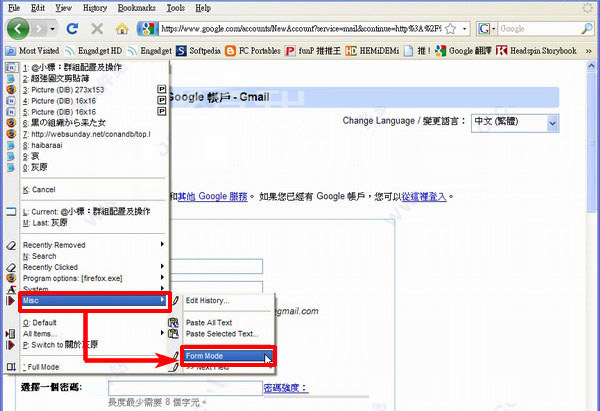The height and width of the screenshot is (411, 600).
Task: Open the Change Language dropdown
Action: 515,123
